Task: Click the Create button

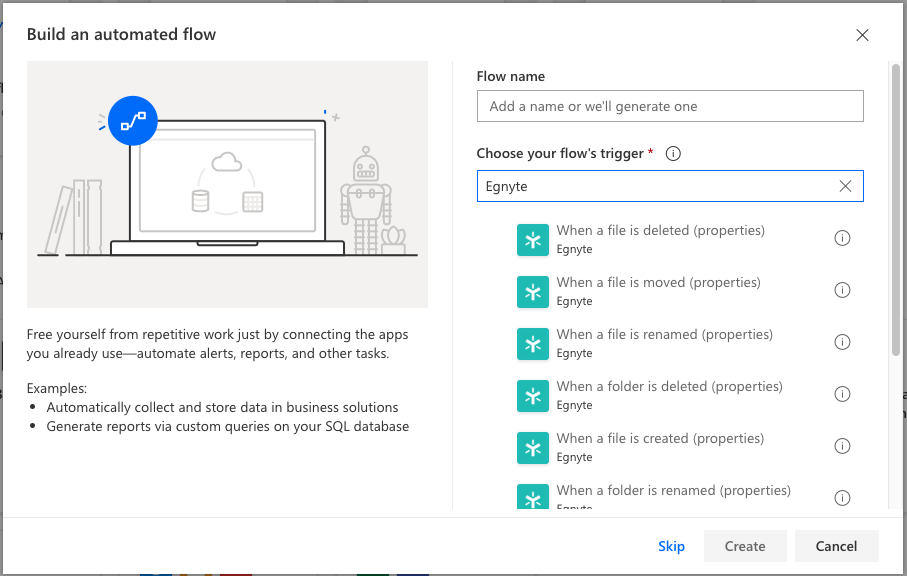Action: [x=745, y=546]
